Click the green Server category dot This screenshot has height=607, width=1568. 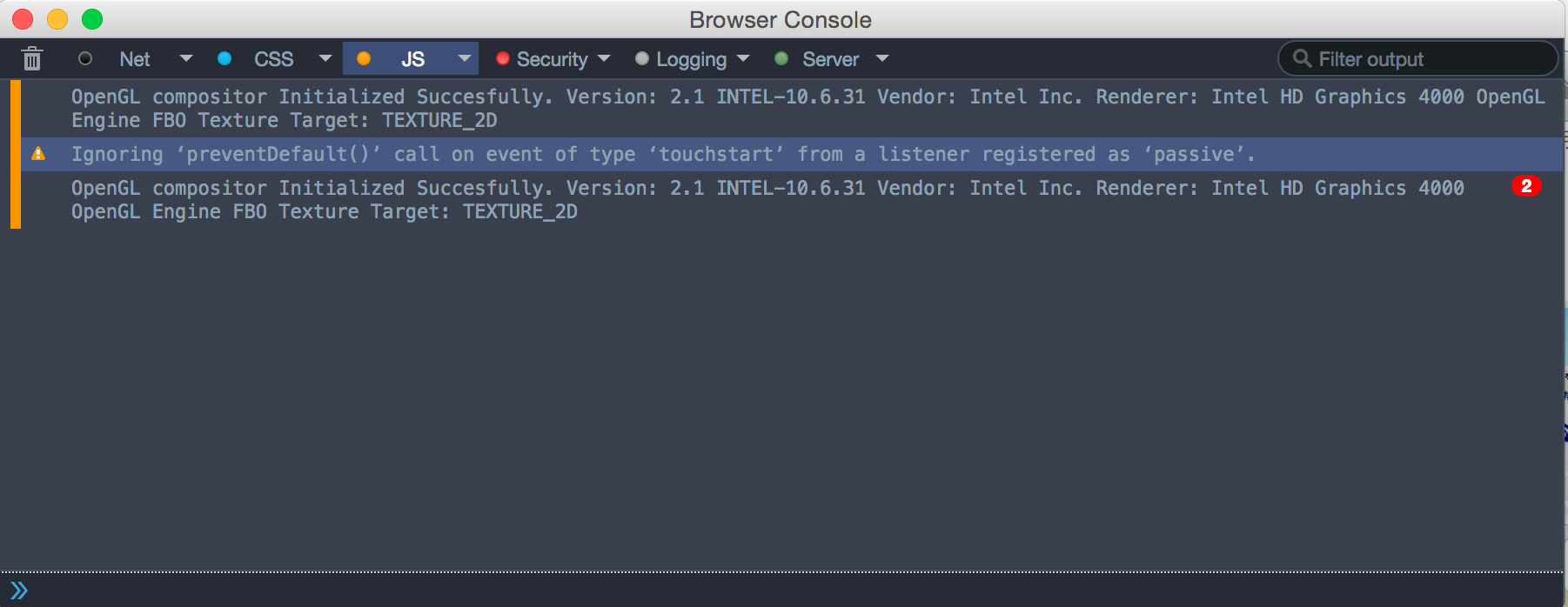coord(781,58)
